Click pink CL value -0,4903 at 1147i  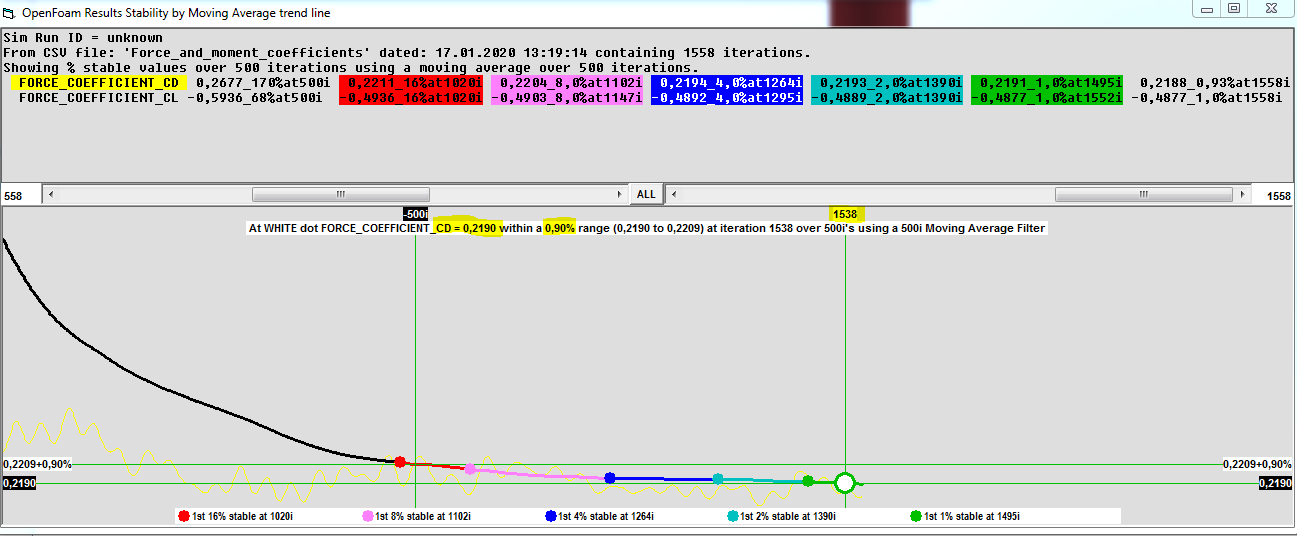567,97
